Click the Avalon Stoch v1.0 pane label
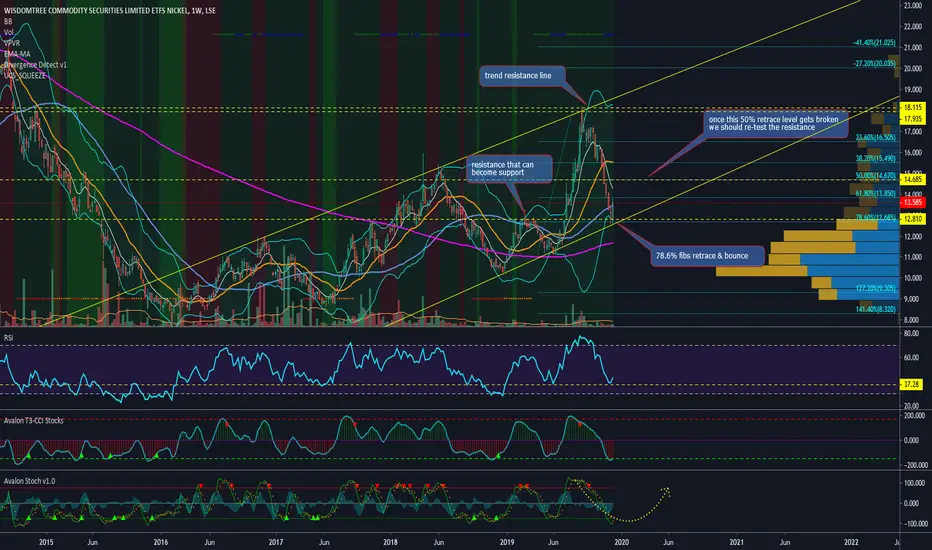 (29, 480)
